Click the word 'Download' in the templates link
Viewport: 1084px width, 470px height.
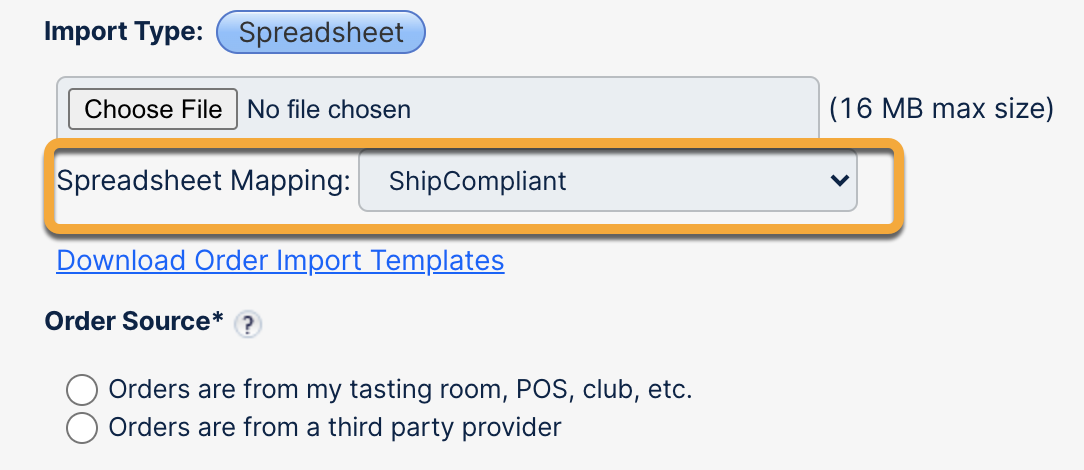121,261
